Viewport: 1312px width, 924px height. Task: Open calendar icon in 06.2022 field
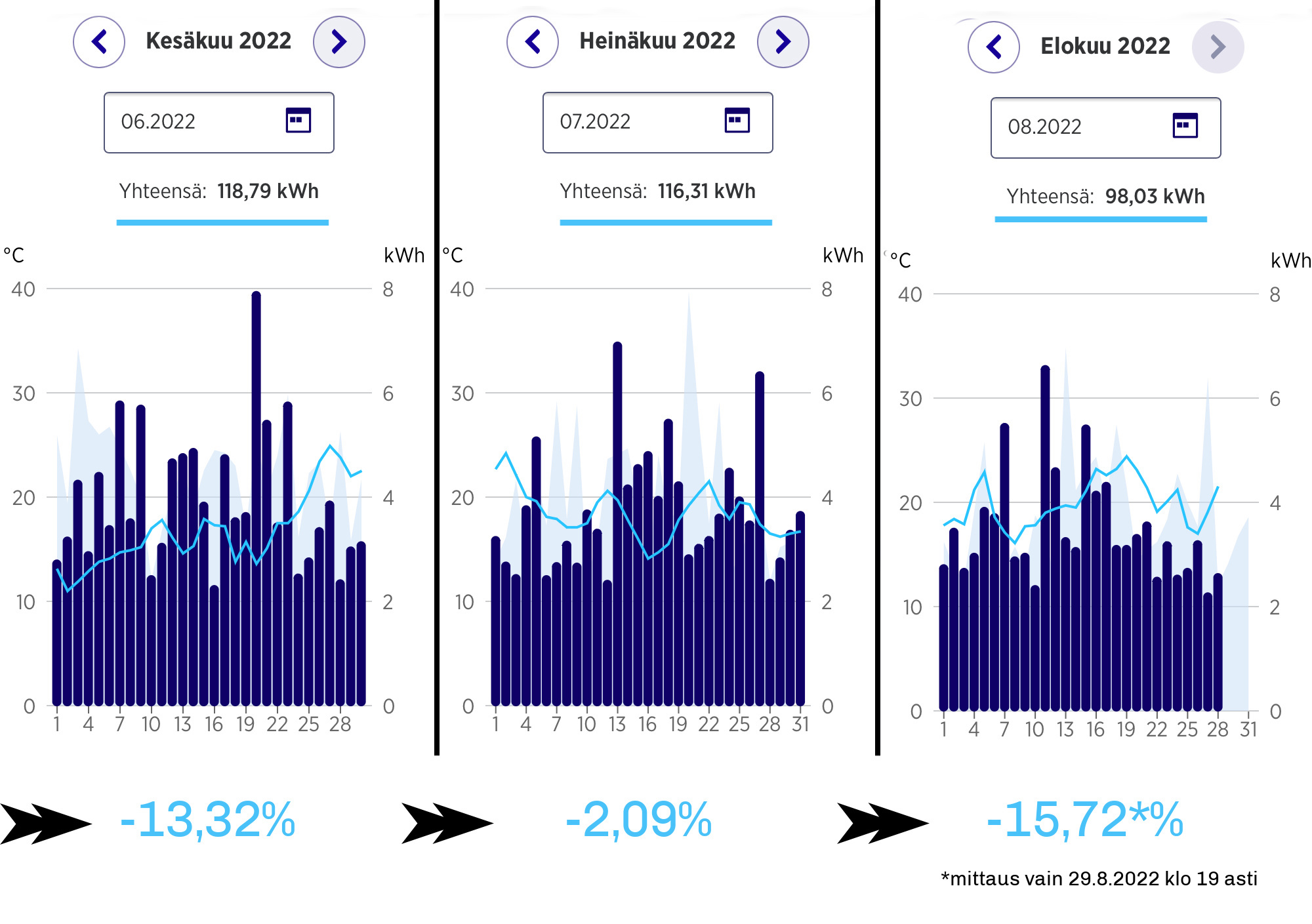pos(298,121)
